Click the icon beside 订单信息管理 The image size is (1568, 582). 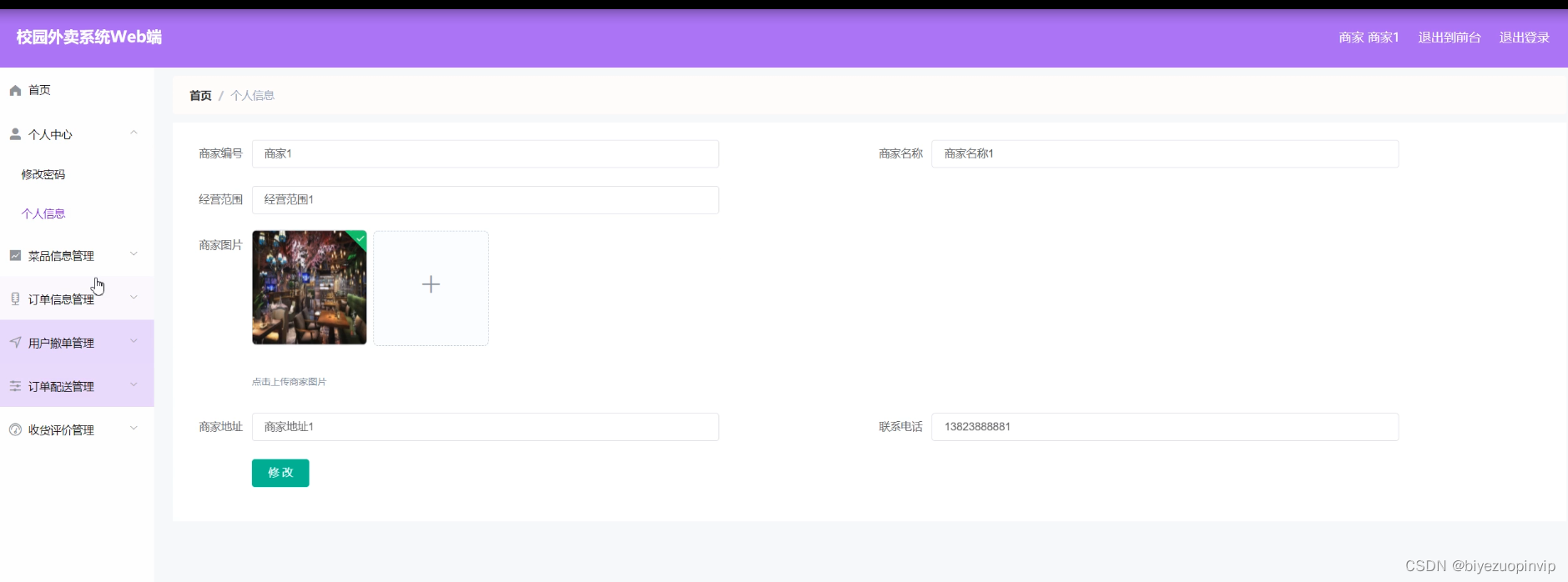(x=15, y=299)
